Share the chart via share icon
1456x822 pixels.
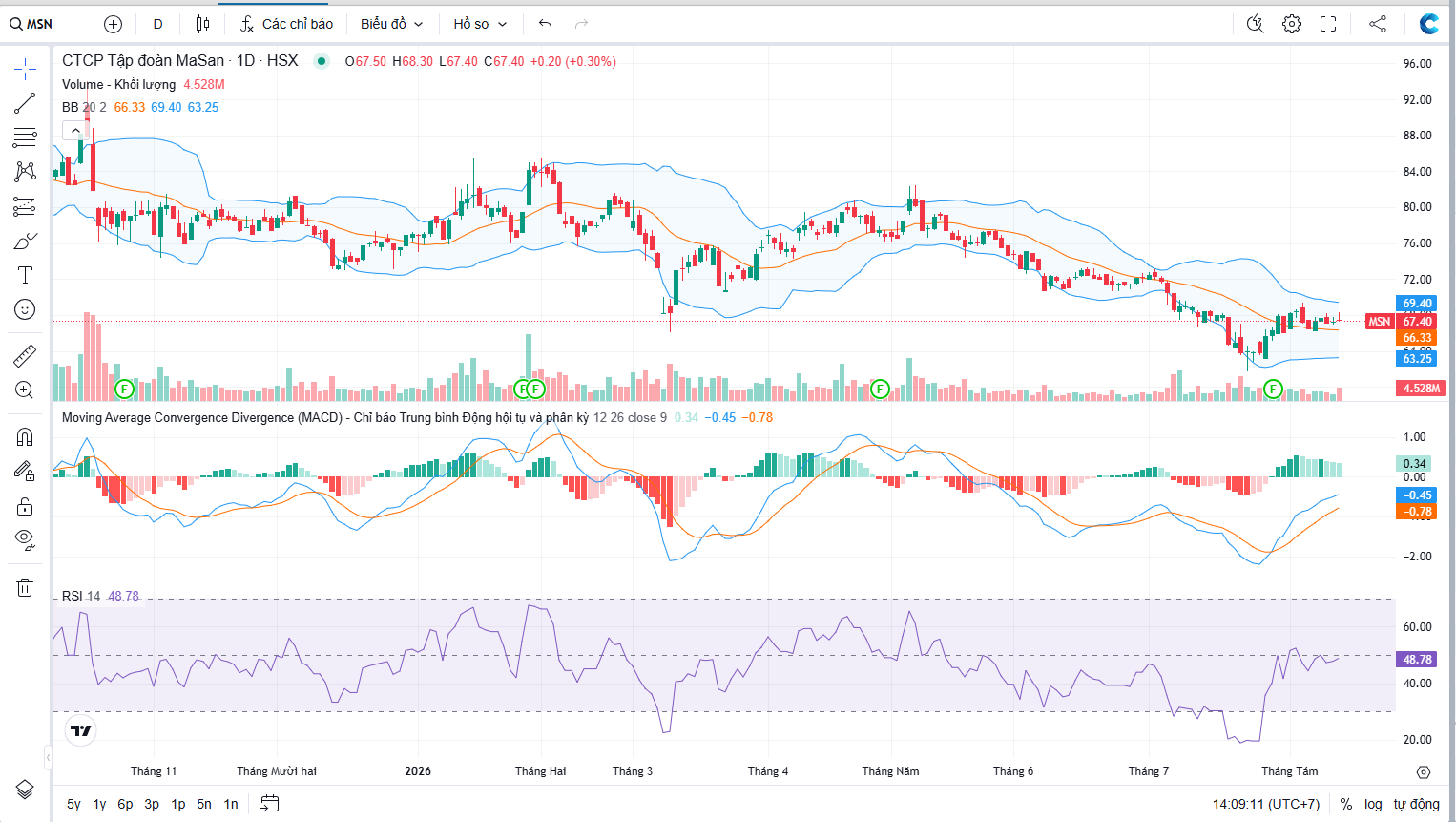click(1378, 24)
